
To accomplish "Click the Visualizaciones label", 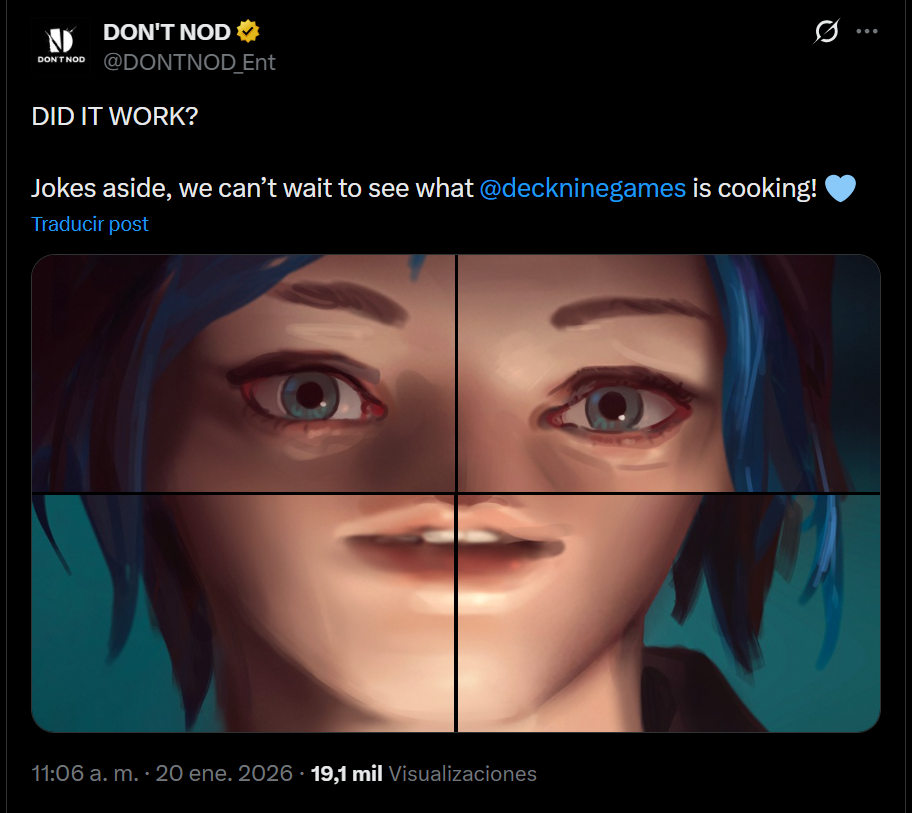I will click(462, 773).
